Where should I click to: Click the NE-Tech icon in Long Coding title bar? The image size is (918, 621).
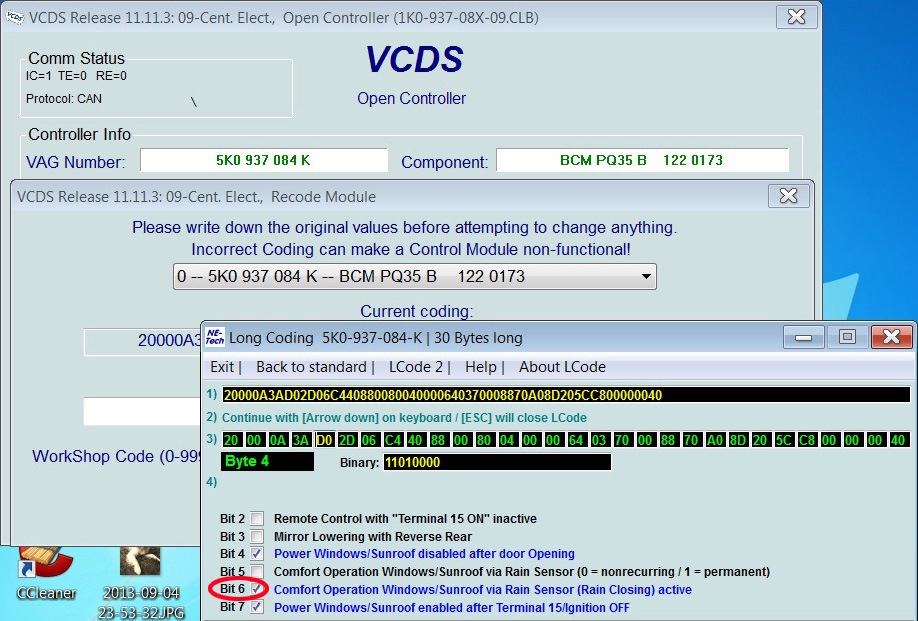coord(215,338)
